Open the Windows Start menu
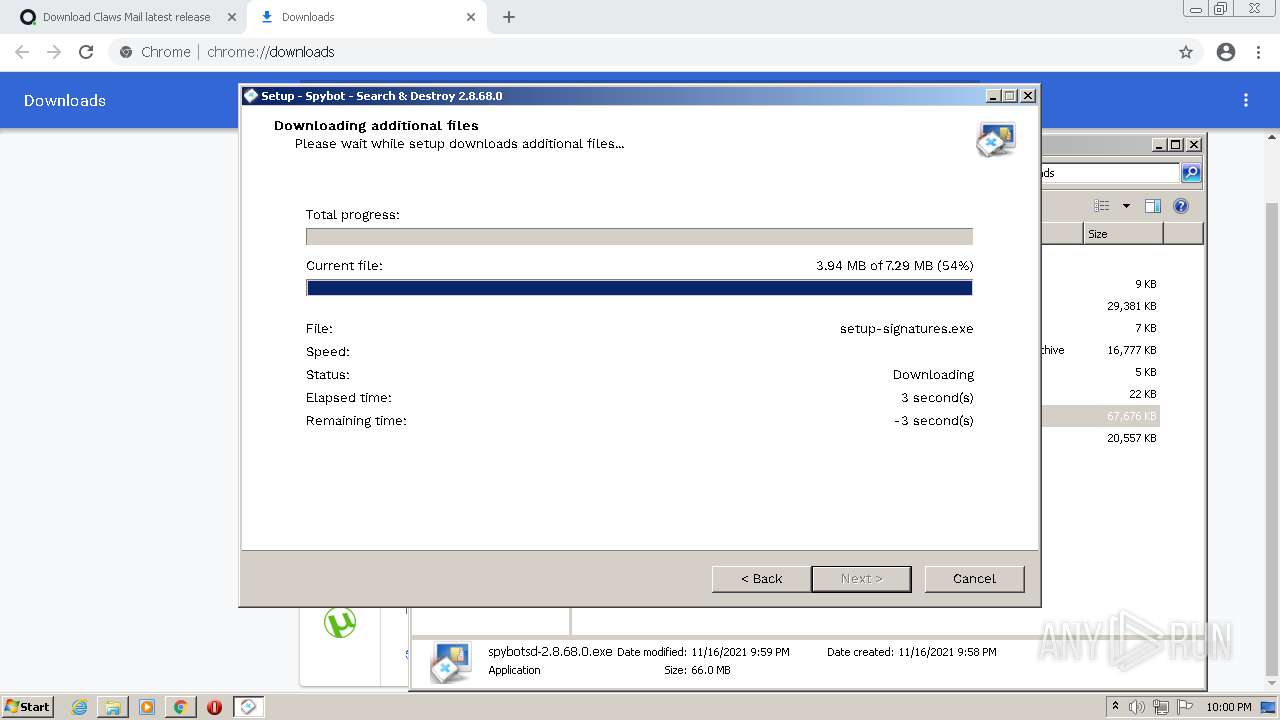The image size is (1280, 720). [27, 706]
